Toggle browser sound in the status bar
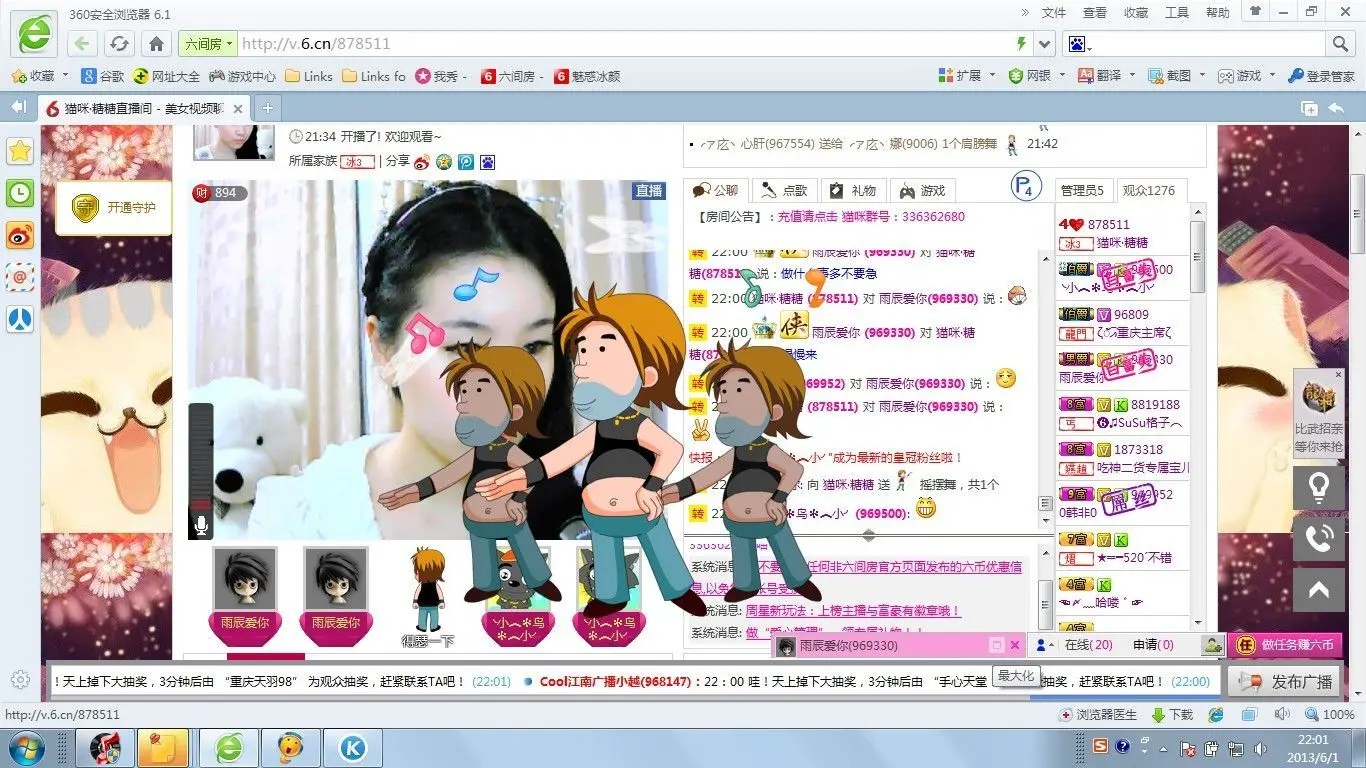The height and width of the screenshot is (768, 1366). [x=1280, y=715]
